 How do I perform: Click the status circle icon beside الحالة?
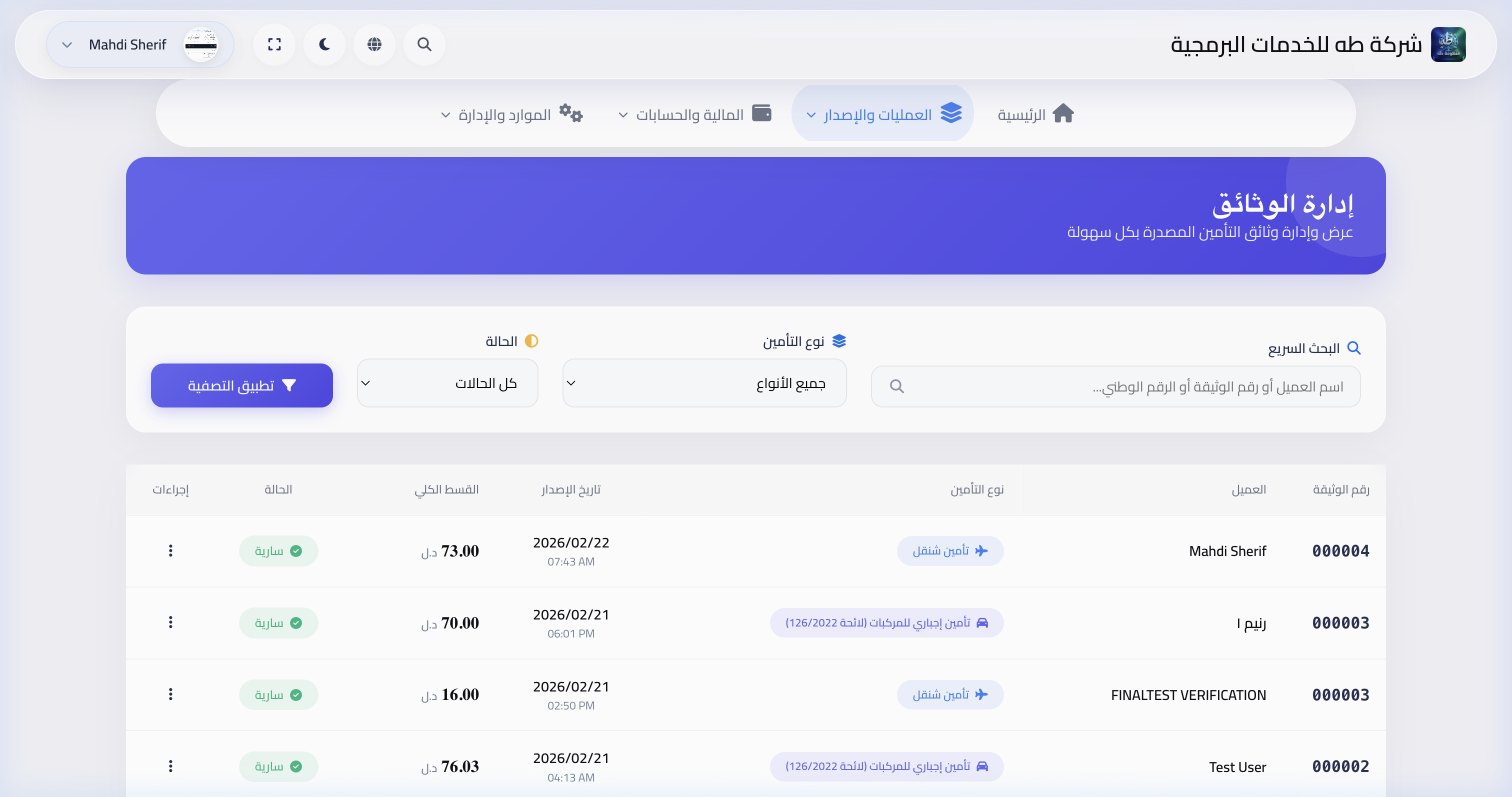[x=531, y=340]
